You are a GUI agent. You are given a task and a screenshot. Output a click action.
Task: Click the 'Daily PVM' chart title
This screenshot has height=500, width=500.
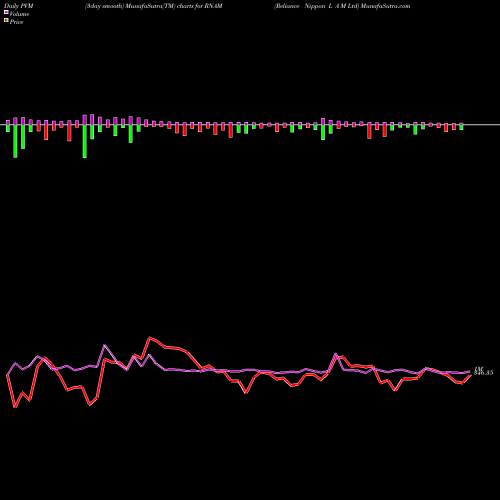(x=18, y=6)
